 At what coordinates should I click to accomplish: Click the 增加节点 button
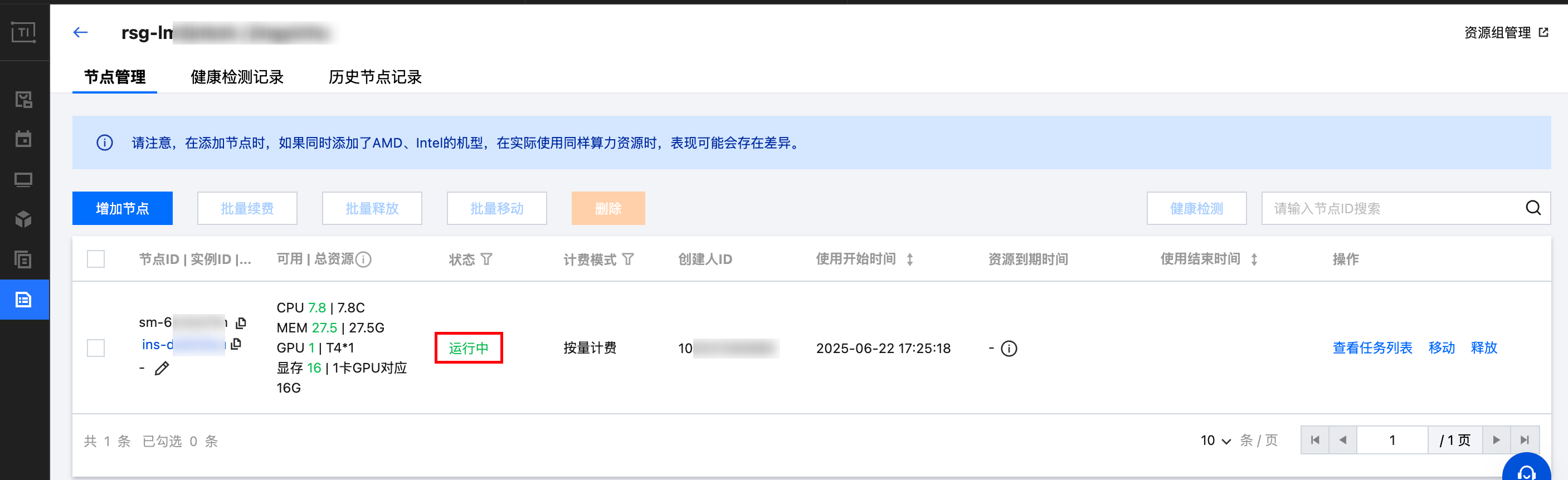pyautogui.click(x=123, y=208)
